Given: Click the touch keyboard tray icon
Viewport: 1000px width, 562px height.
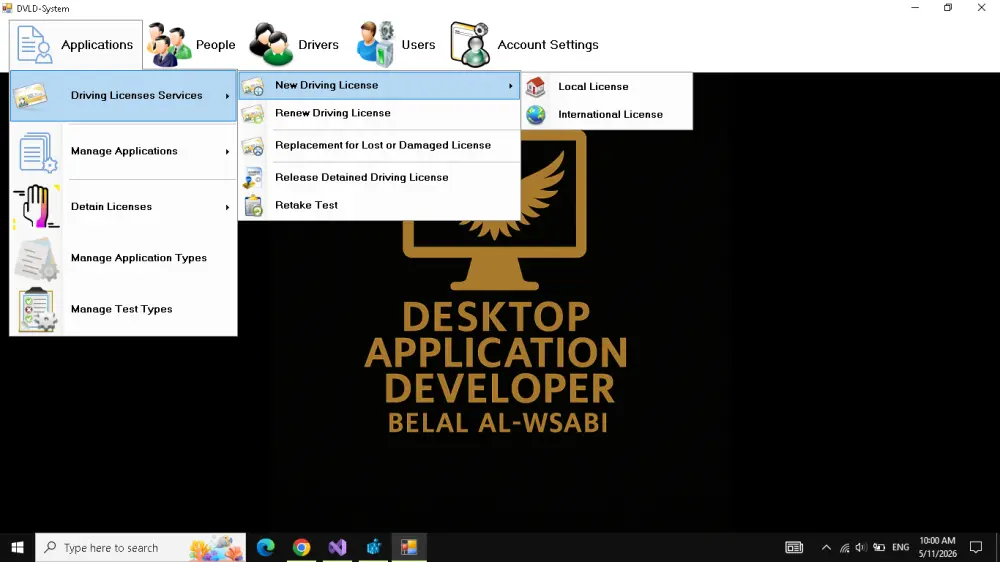Looking at the screenshot, I should click(x=794, y=547).
